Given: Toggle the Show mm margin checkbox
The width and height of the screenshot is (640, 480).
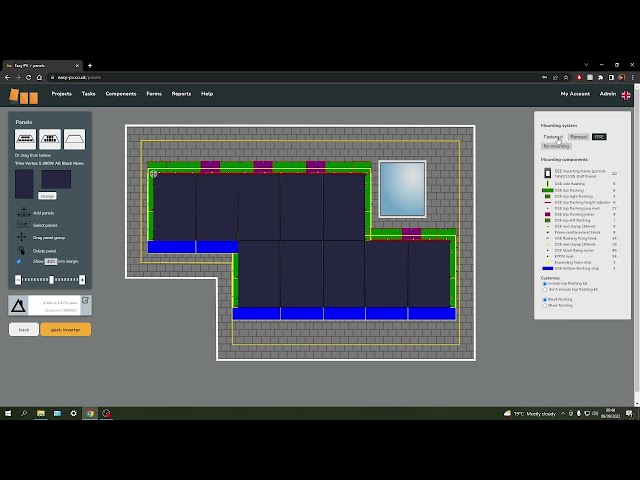Looking at the screenshot, I should (19, 261).
